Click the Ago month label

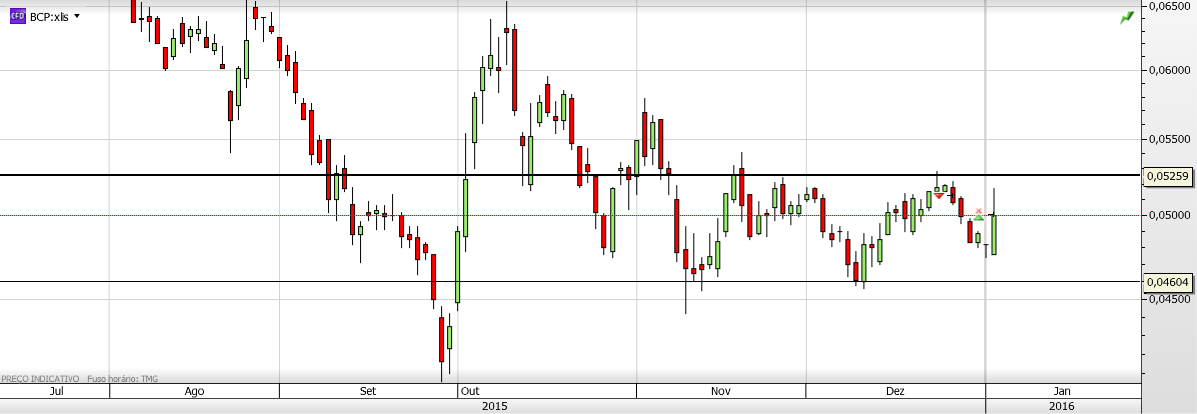pos(195,391)
